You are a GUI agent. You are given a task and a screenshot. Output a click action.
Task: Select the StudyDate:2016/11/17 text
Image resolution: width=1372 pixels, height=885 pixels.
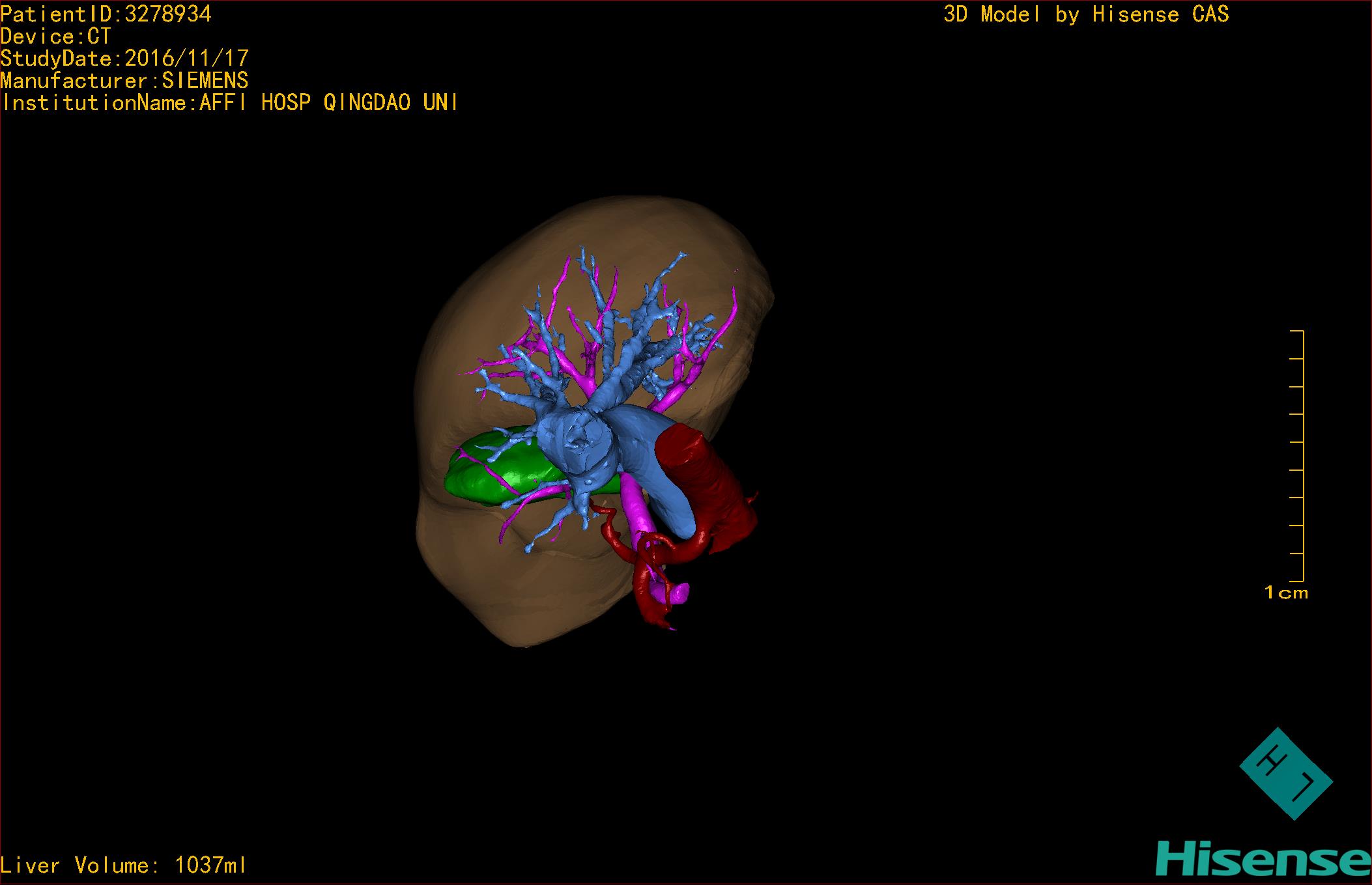(124, 59)
